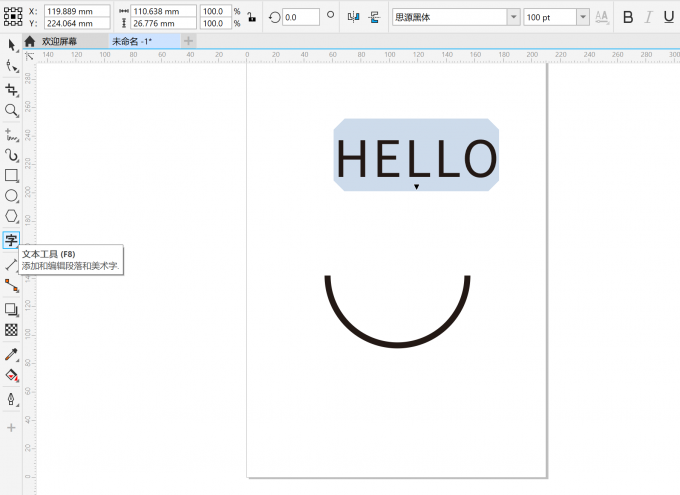This screenshot has width=680, height=495.
Task: Toggle Underline formatting
Action: [669, 17]
